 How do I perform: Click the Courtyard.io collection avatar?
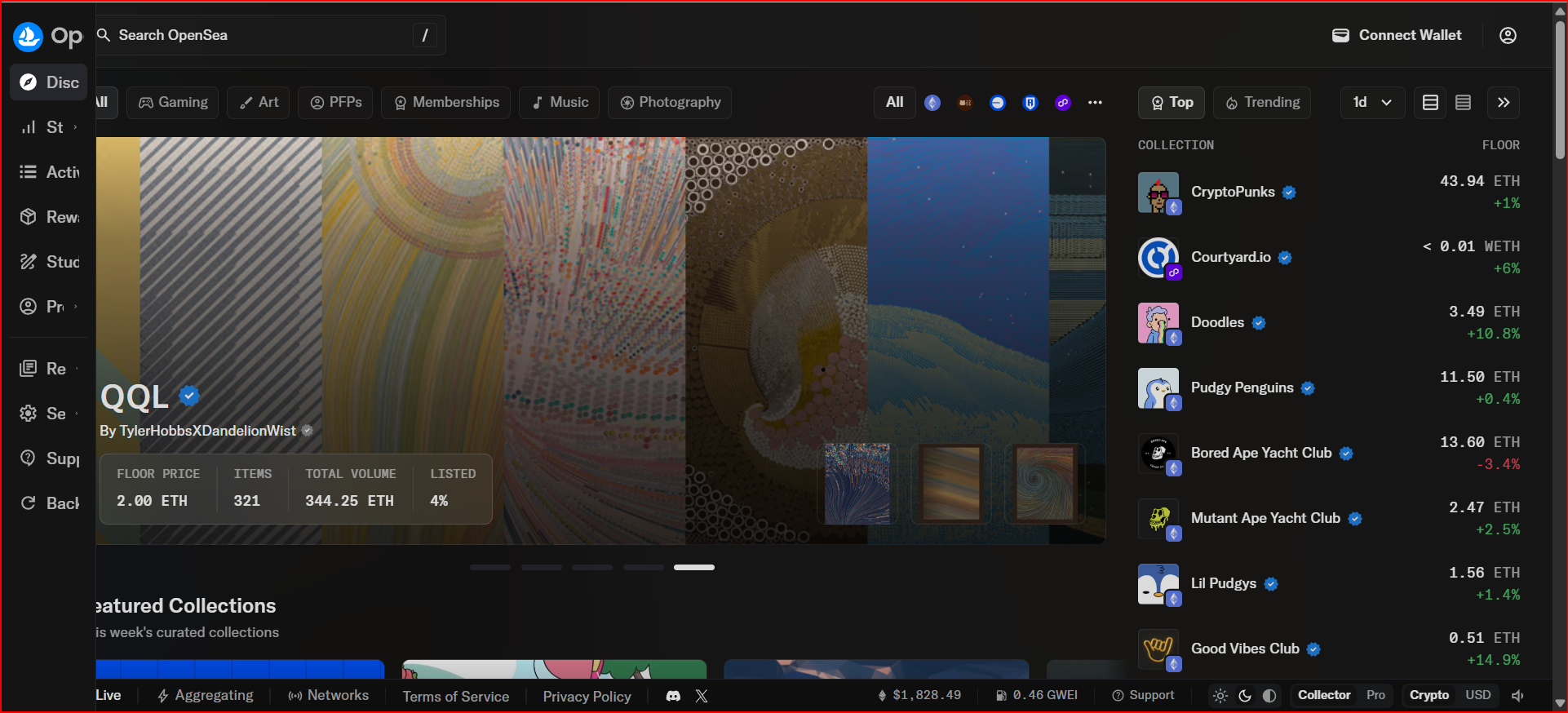click(x=1158, y=258)
